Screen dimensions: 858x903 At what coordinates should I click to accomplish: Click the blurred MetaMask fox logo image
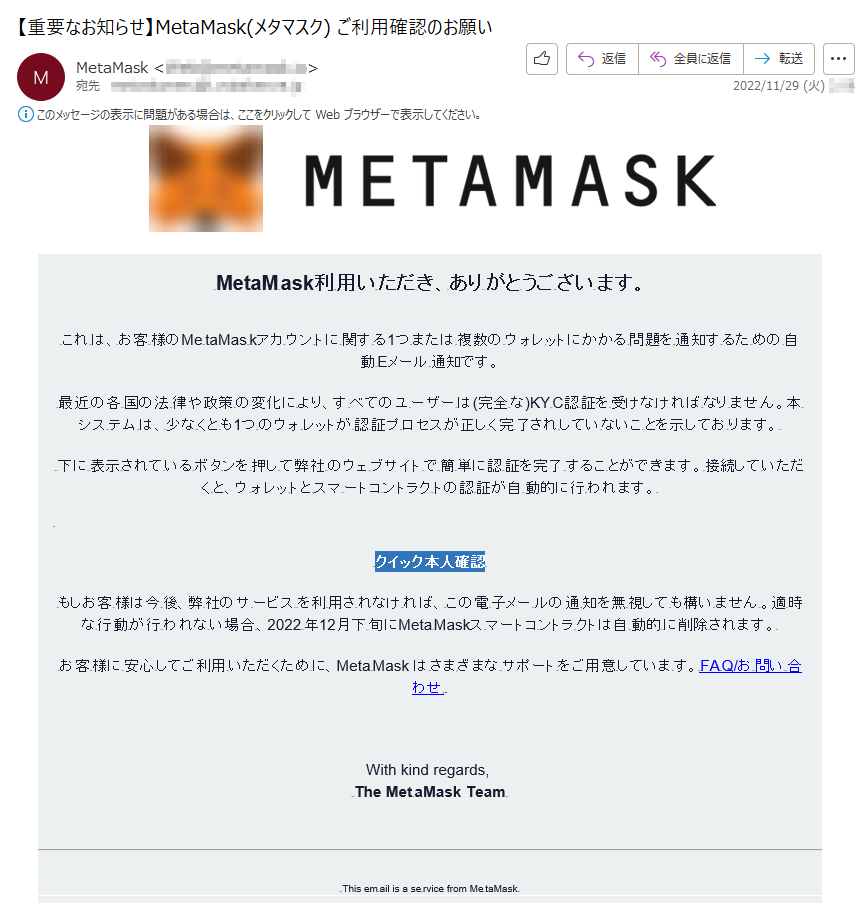[206, 179]
